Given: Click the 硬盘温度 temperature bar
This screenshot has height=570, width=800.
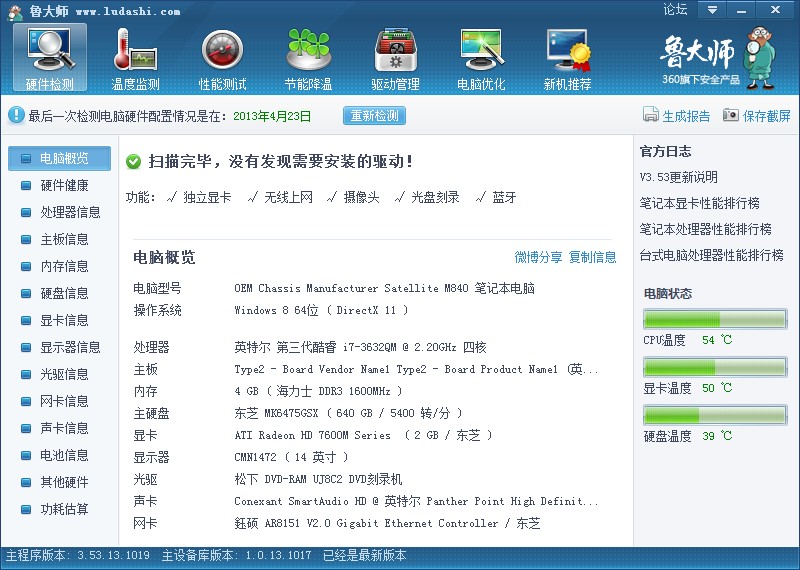Looking at the screenshot, I should pos(715,415).
